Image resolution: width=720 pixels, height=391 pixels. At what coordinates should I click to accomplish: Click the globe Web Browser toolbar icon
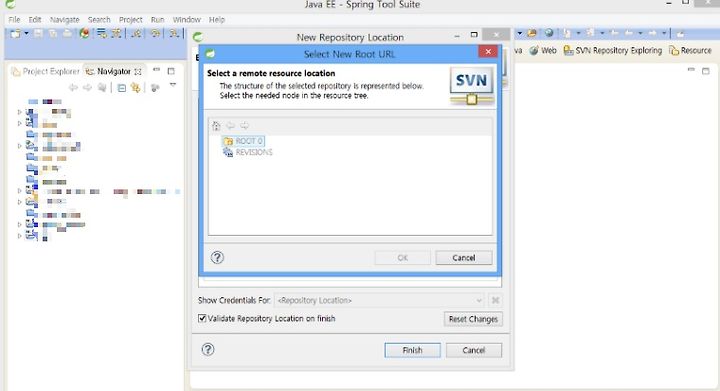[x=549, y=33]
